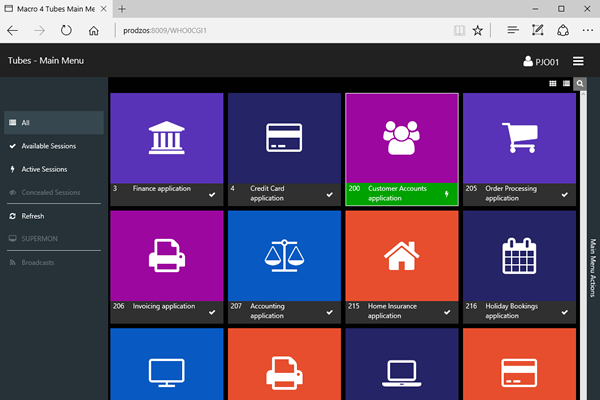Reload the page with browser refresh

66,30
